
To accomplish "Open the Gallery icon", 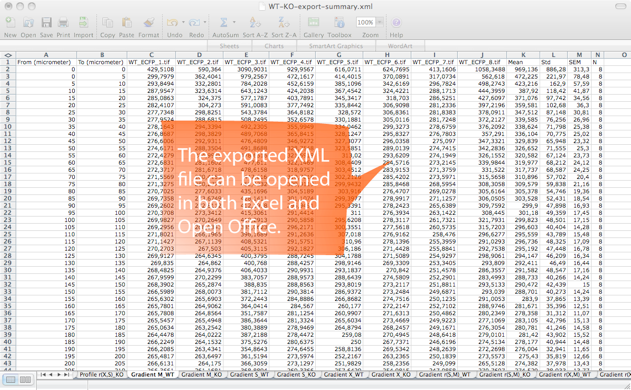I will [313, 22].
